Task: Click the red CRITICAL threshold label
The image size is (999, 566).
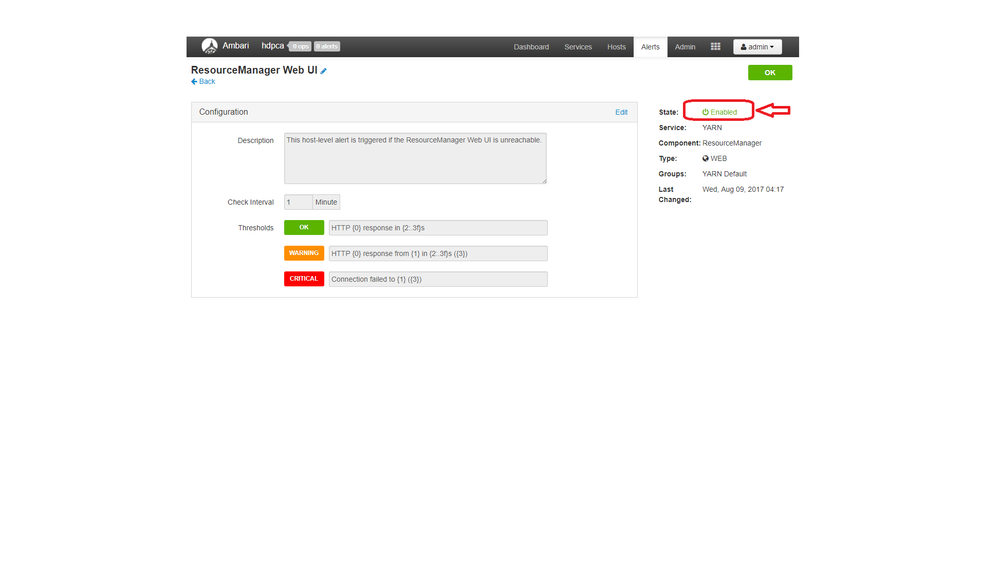Action: [x=304, y=279]
